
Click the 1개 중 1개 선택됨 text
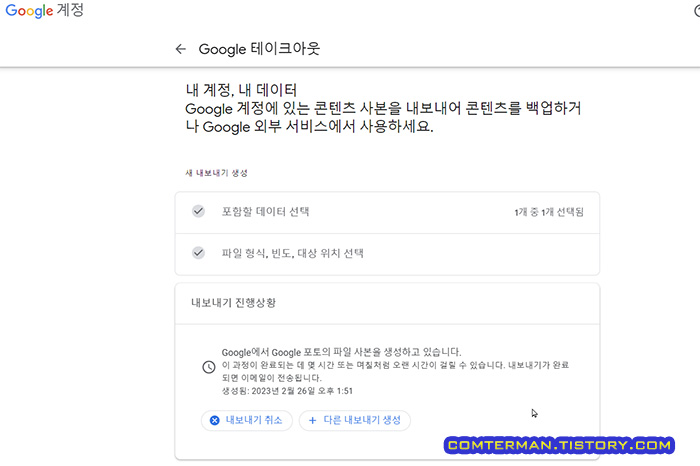(549, 212)
